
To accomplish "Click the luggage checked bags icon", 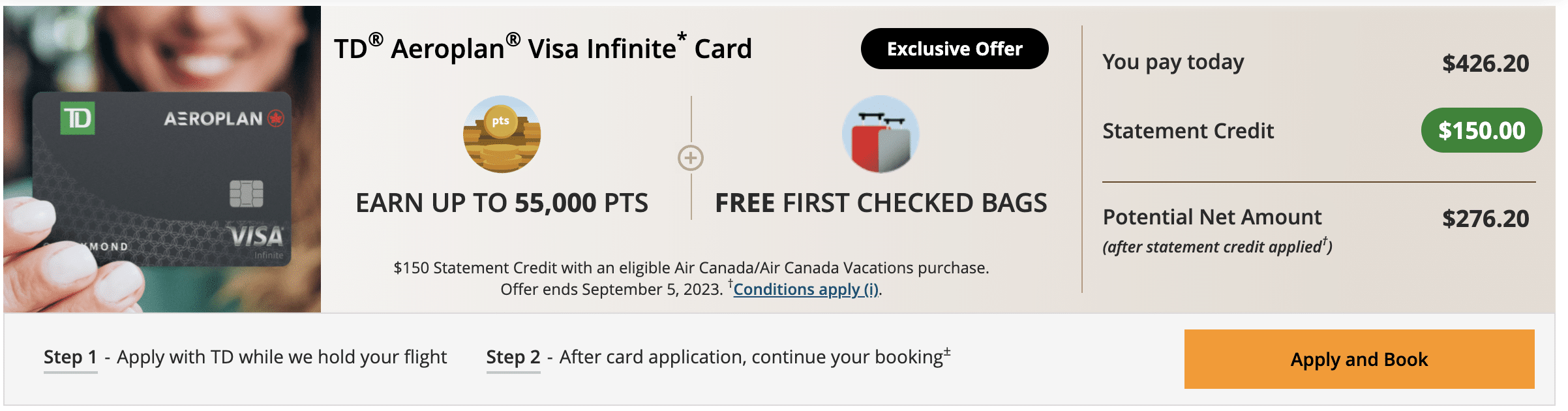I will [x=881, y=134].
